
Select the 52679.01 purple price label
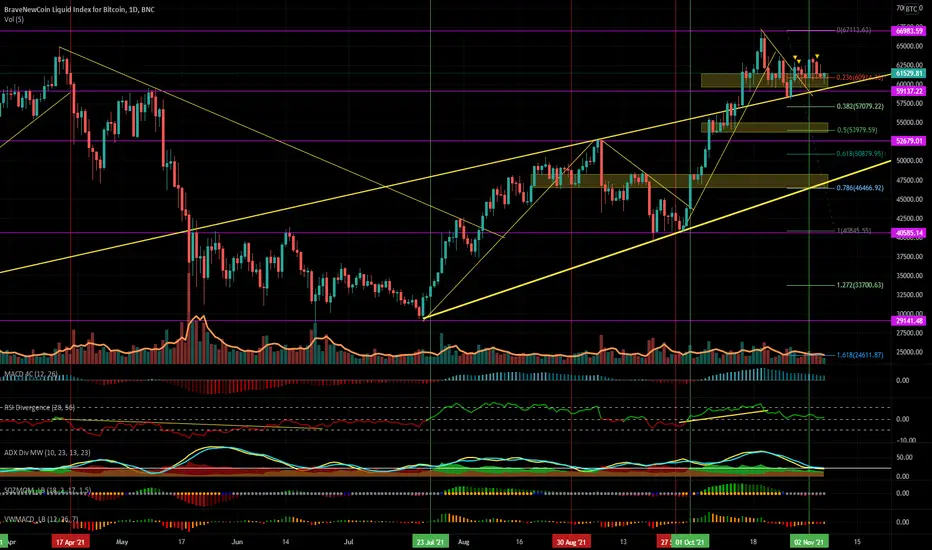909,141
